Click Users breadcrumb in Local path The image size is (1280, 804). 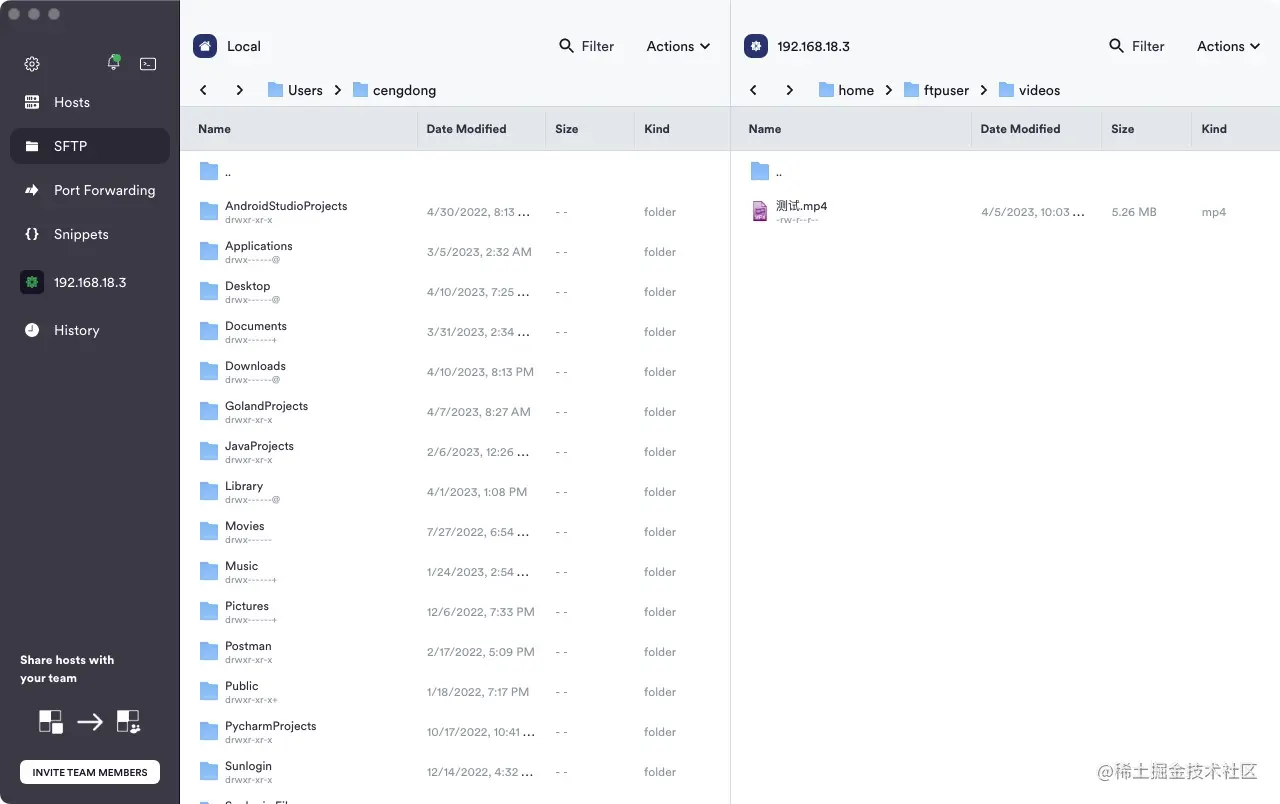click(x=295, y=90)
